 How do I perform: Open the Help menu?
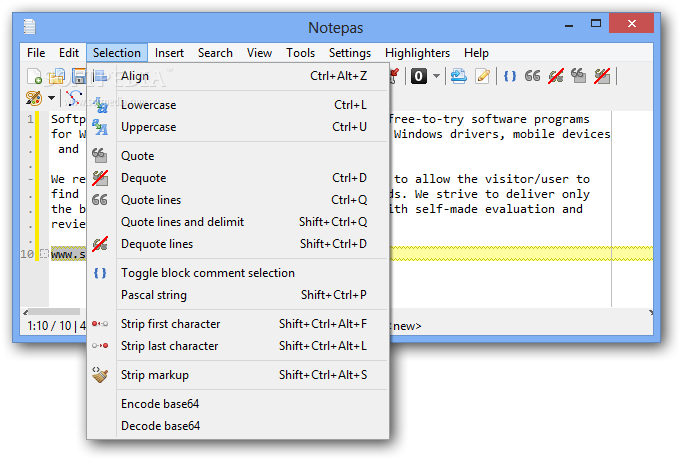[x=476, y=53]
